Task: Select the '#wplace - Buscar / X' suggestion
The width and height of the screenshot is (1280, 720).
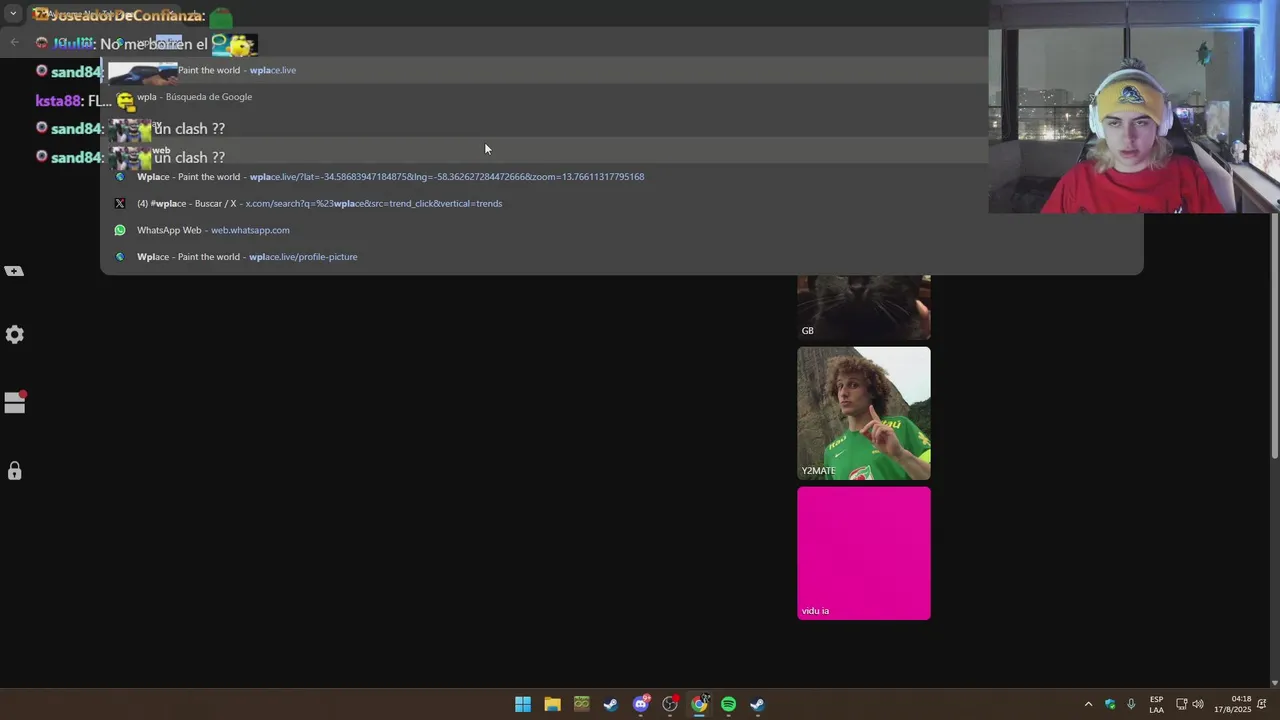Action: [x=621, y=203]
